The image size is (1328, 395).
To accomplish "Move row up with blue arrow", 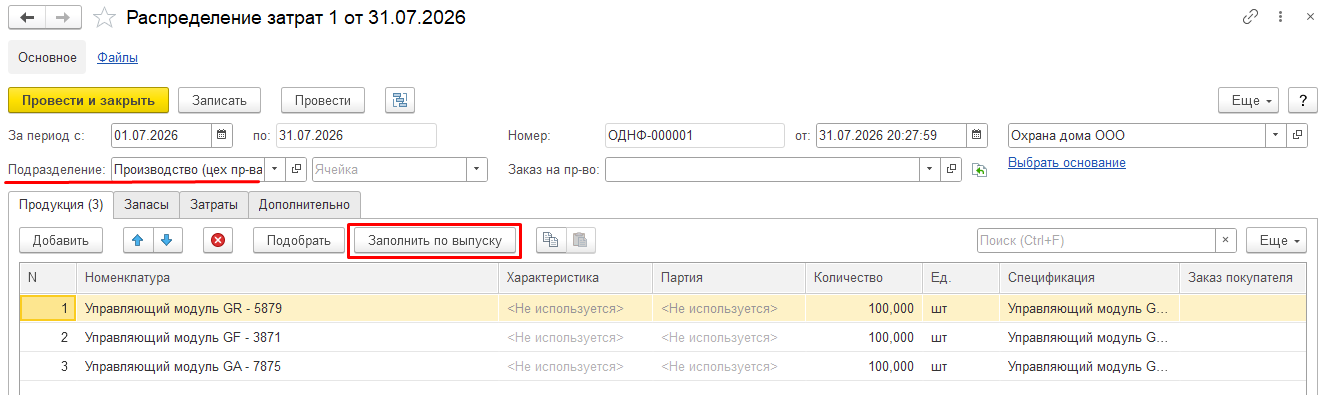I will (x=138, y=240).
